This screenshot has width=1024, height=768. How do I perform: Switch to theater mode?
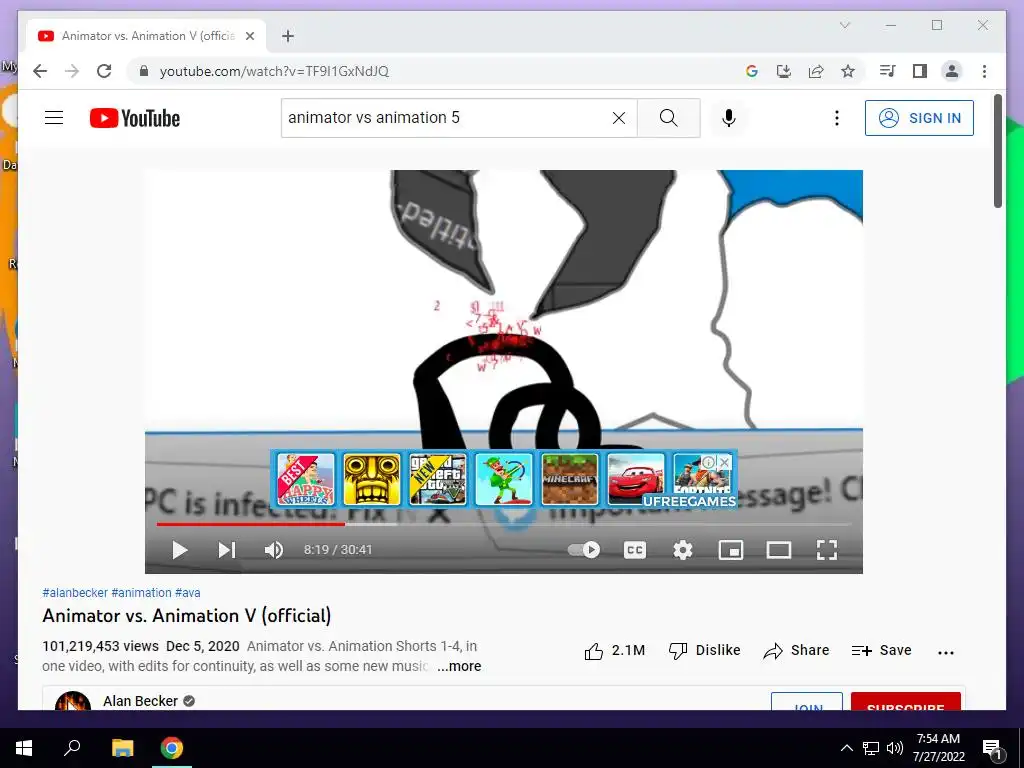778,550
